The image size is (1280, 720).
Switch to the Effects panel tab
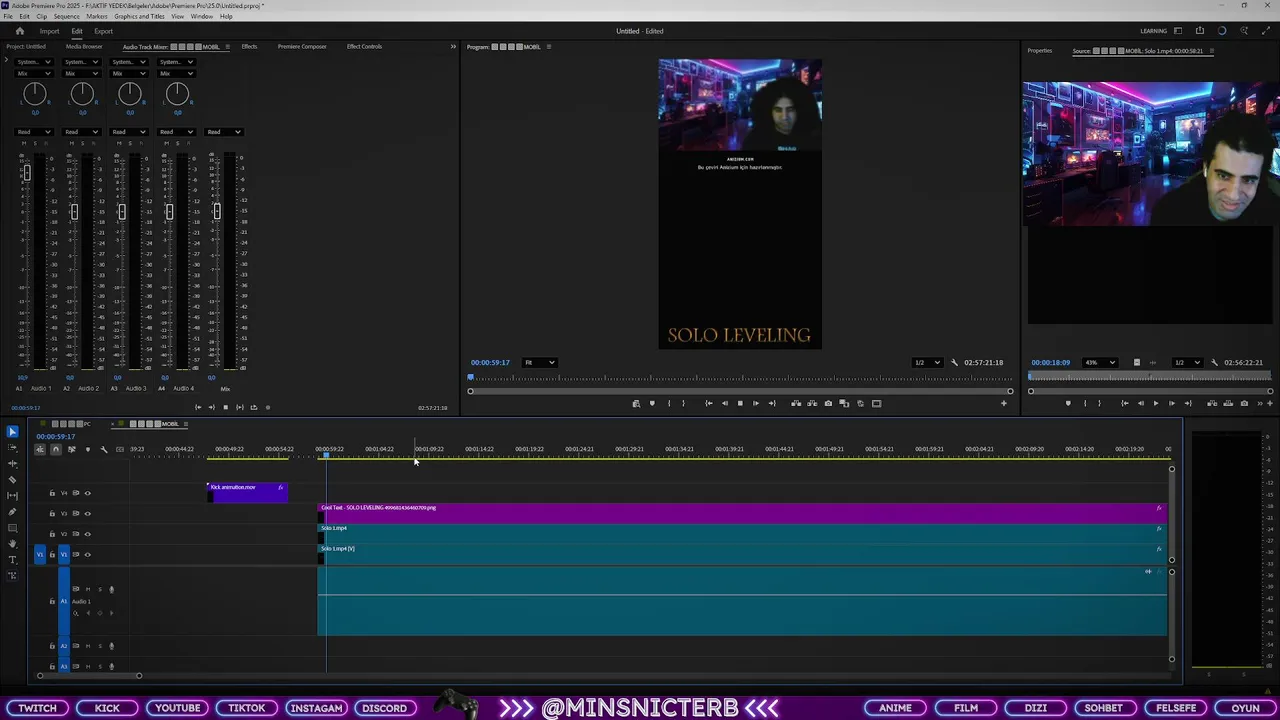pos(249,46)
